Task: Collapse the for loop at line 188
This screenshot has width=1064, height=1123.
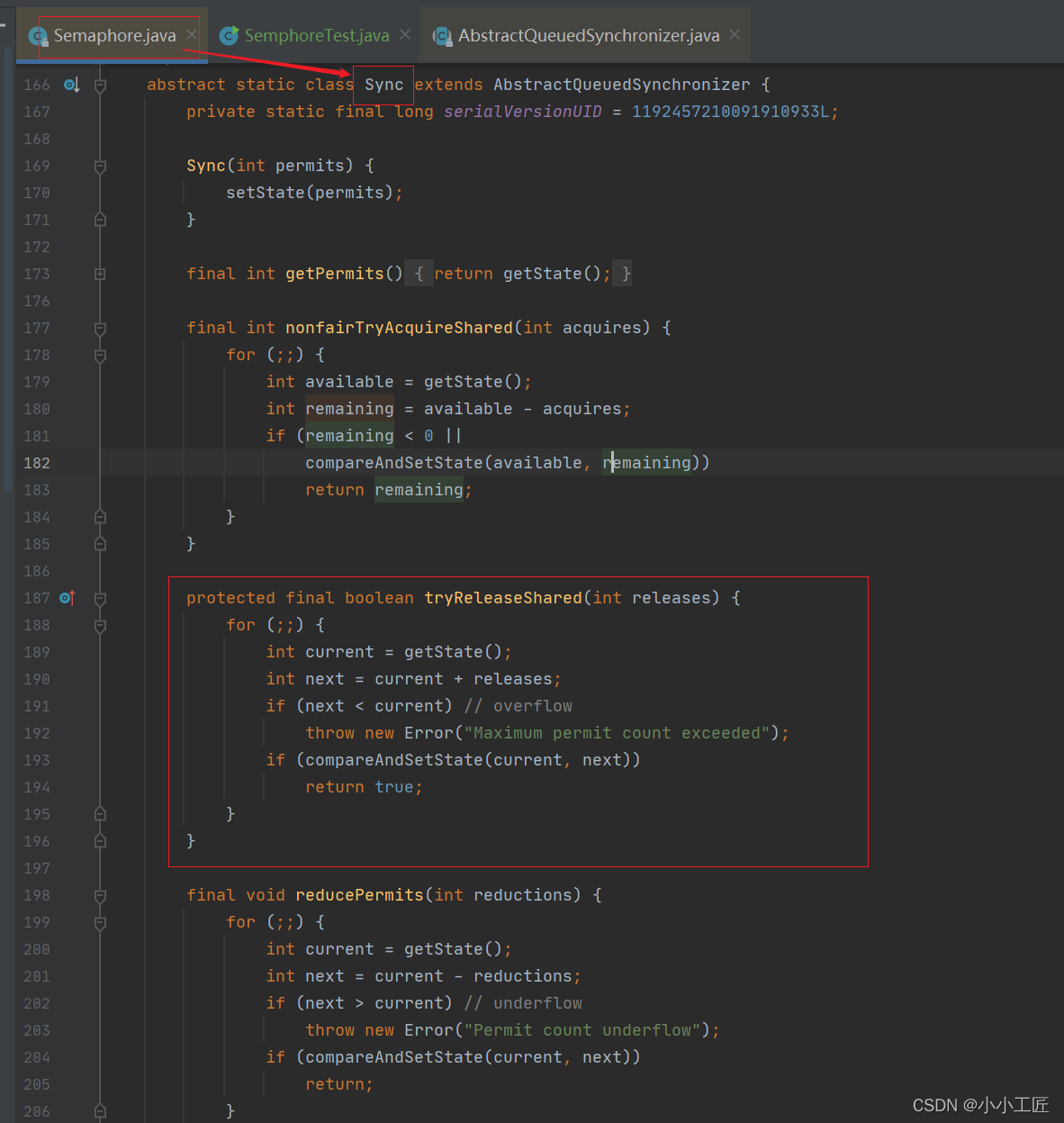Action: pos(101,625)
